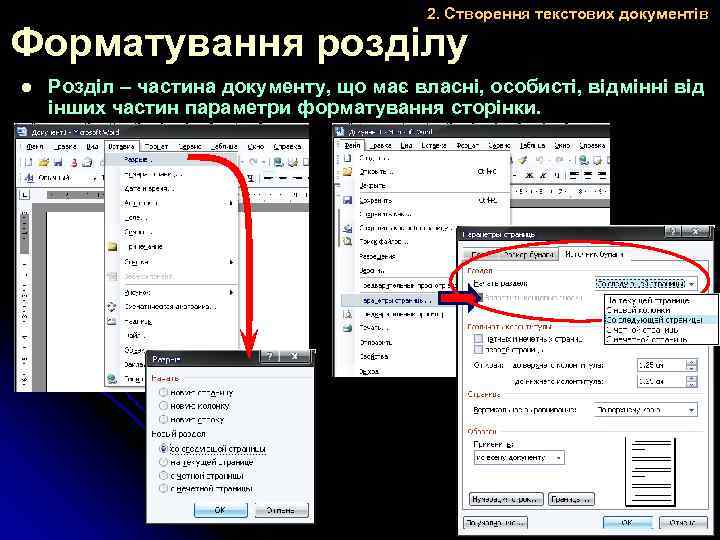
Task: Click the Printer icon beside Печать in Файл menu
Action: coord(348,328)
